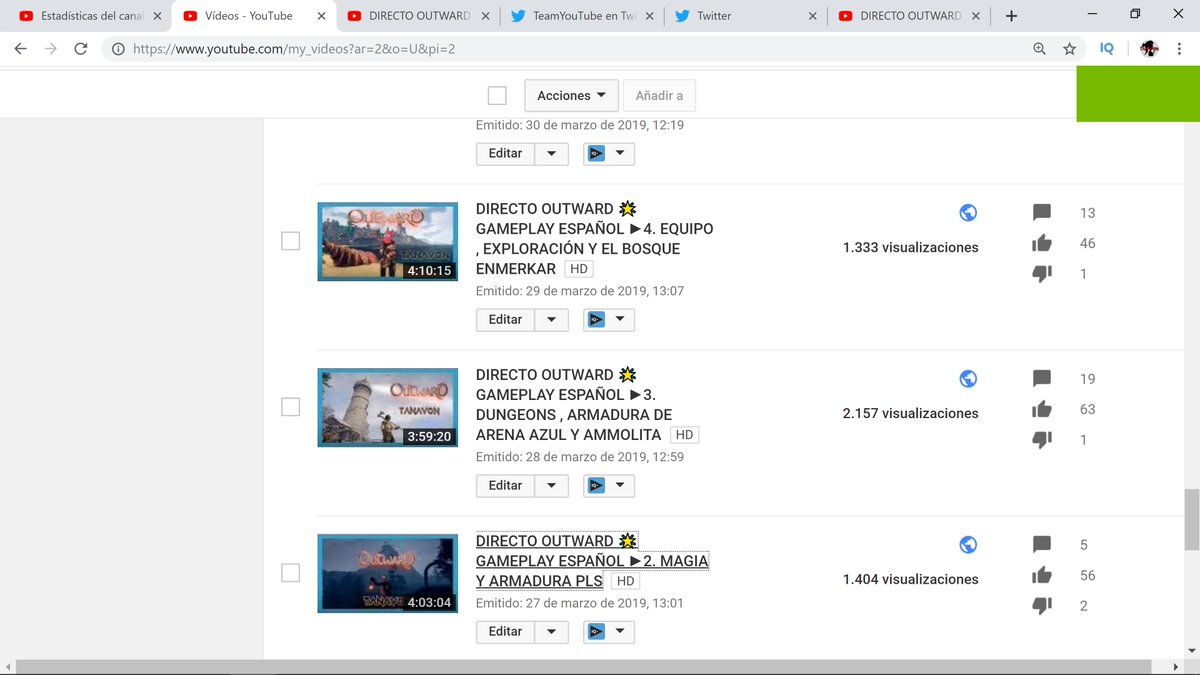The height and width of the screenshot is (675, 1200).
Task: Go forward with the browser forward arrow
Action: pyautogui.click(x=51, y=48)
